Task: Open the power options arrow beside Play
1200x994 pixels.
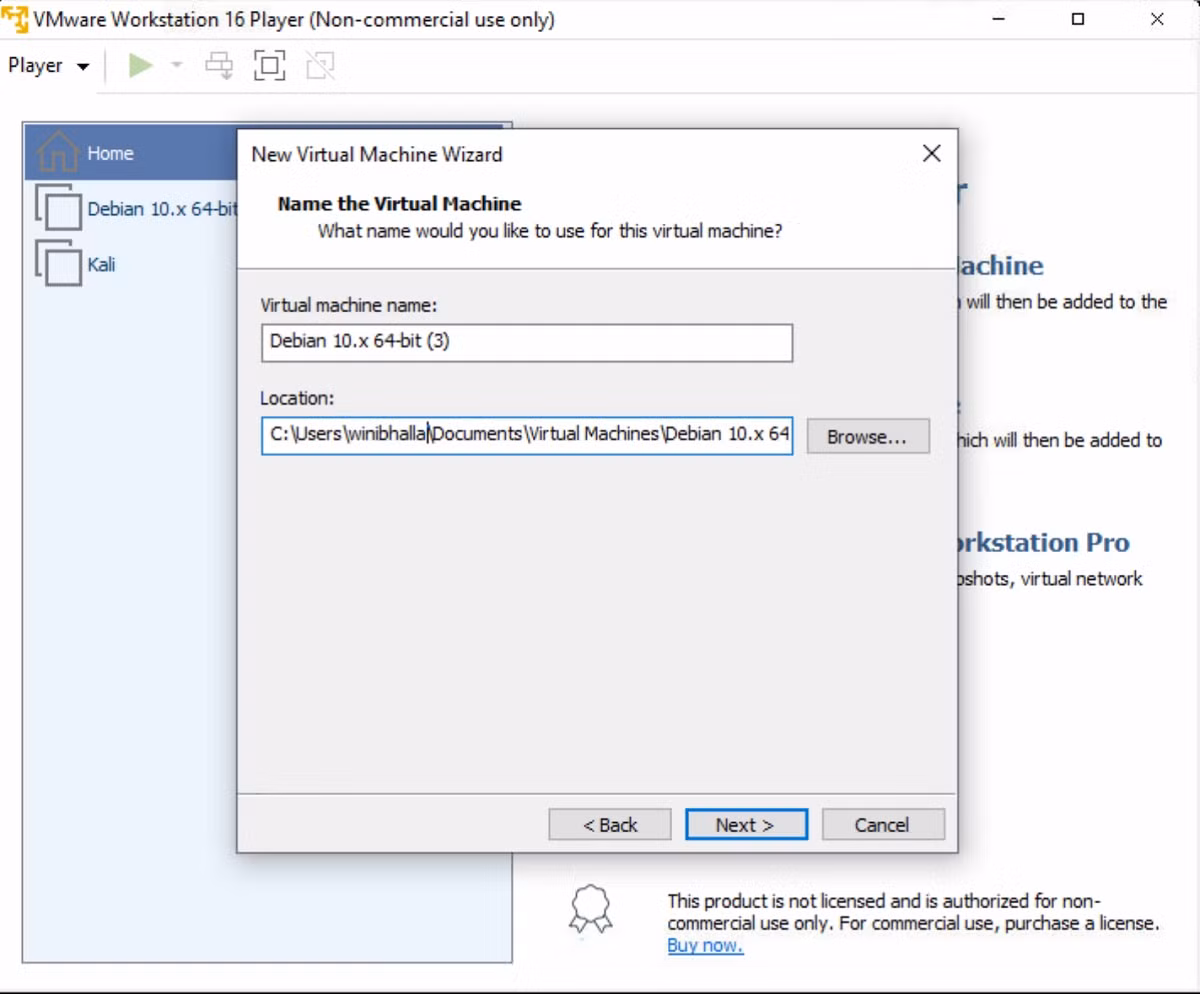Action: coord(176,66)
